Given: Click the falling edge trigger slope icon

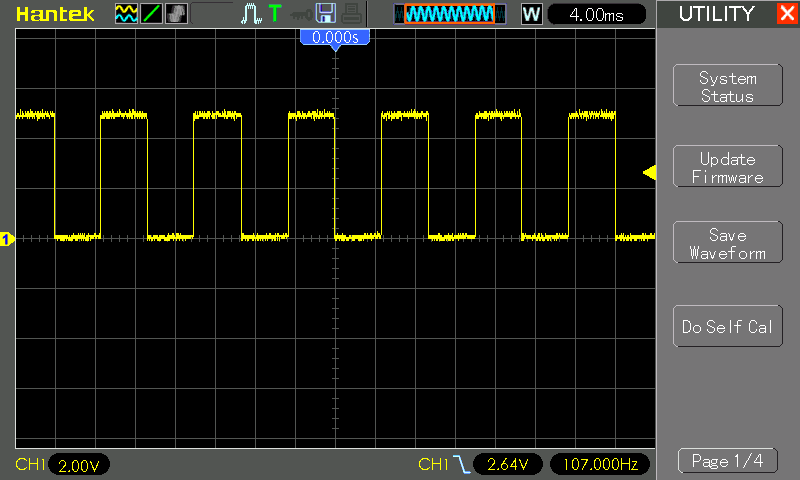Looking at the screenshot, I should coord(461,464).
